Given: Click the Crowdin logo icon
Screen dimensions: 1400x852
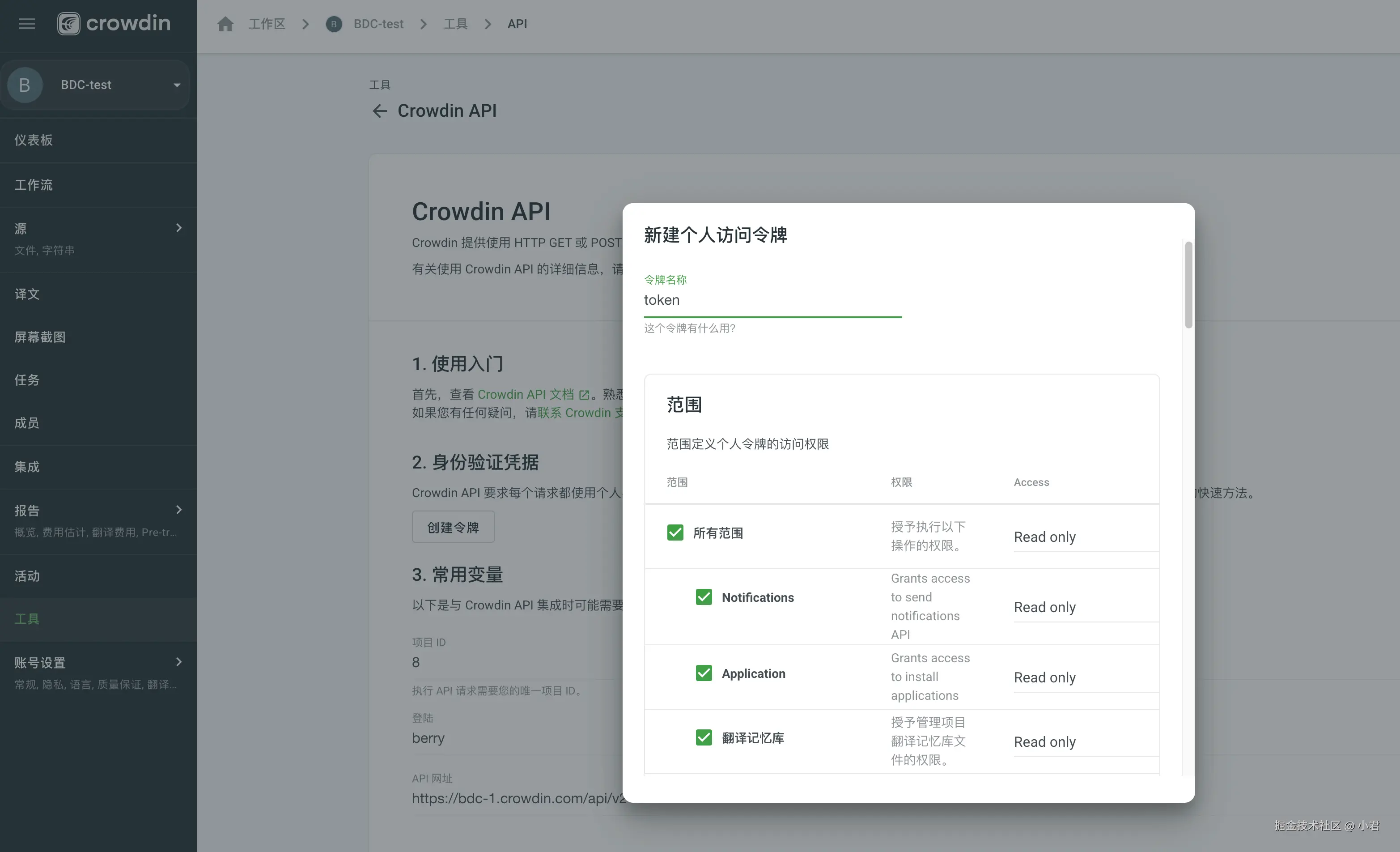Looking at the screenshot, I should [69, 24].
